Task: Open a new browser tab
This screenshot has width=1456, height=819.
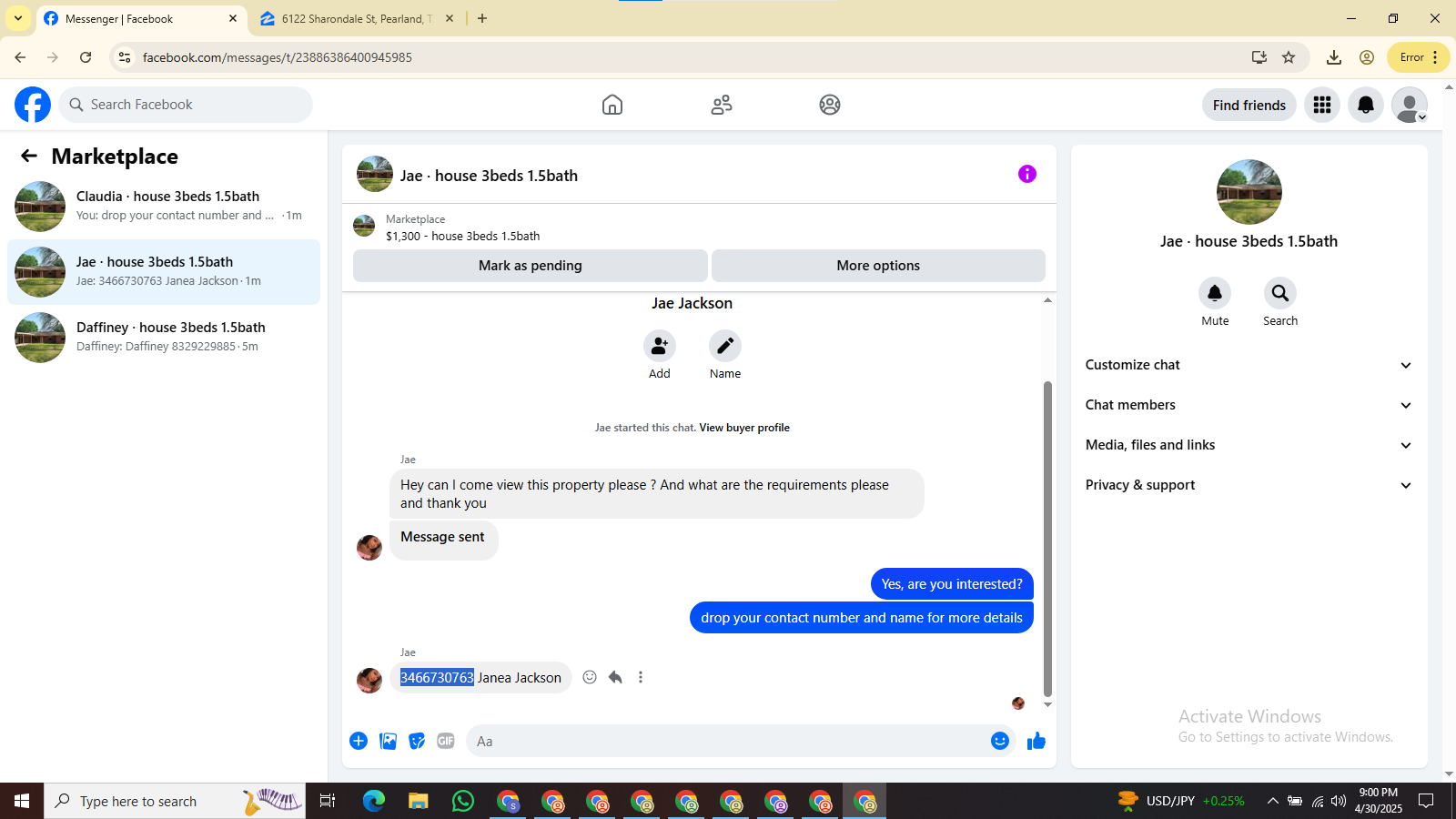Action: coord(482,18)
